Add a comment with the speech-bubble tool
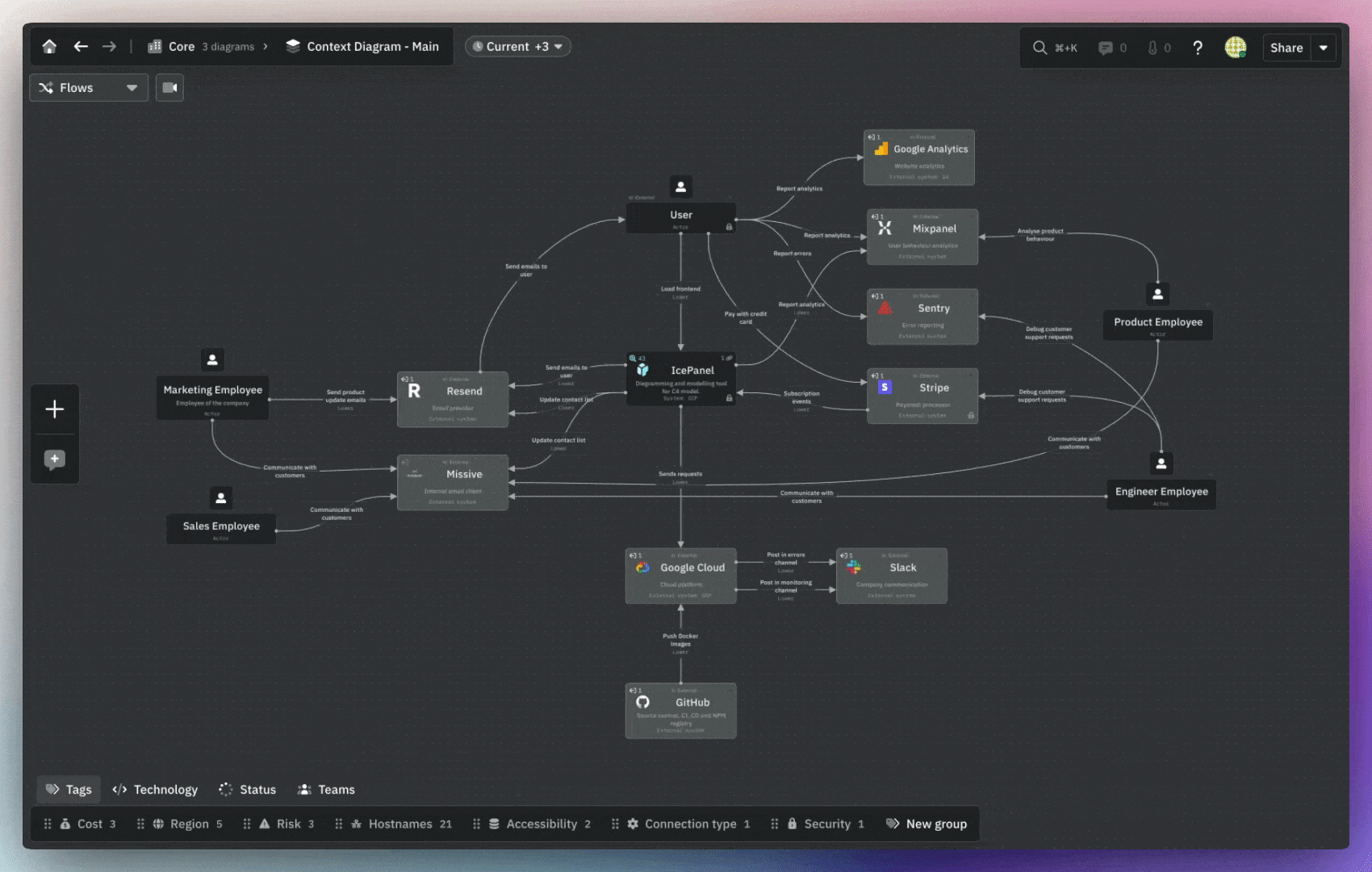1372x872 pixels. (55, 460)
